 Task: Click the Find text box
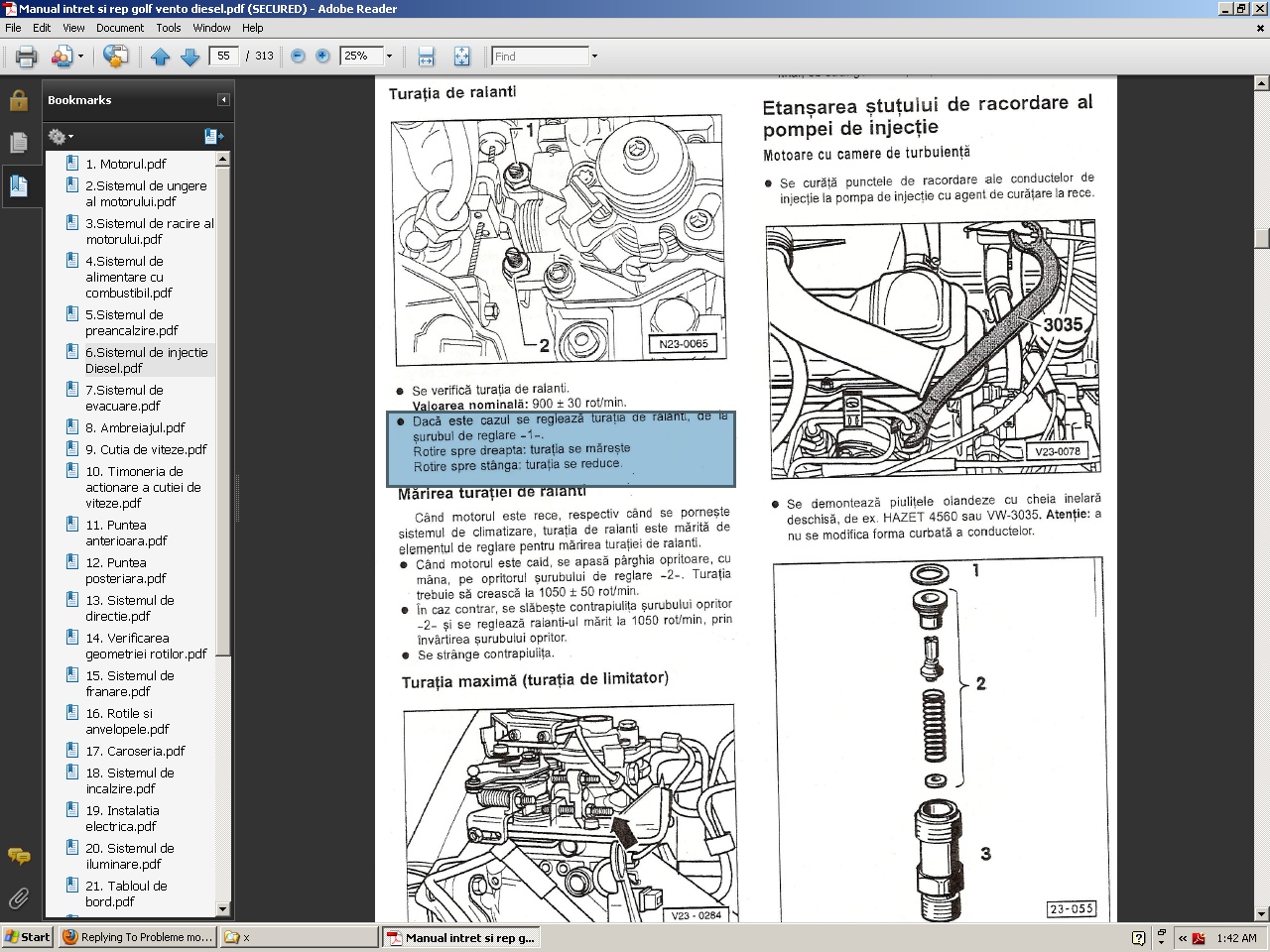540,57
